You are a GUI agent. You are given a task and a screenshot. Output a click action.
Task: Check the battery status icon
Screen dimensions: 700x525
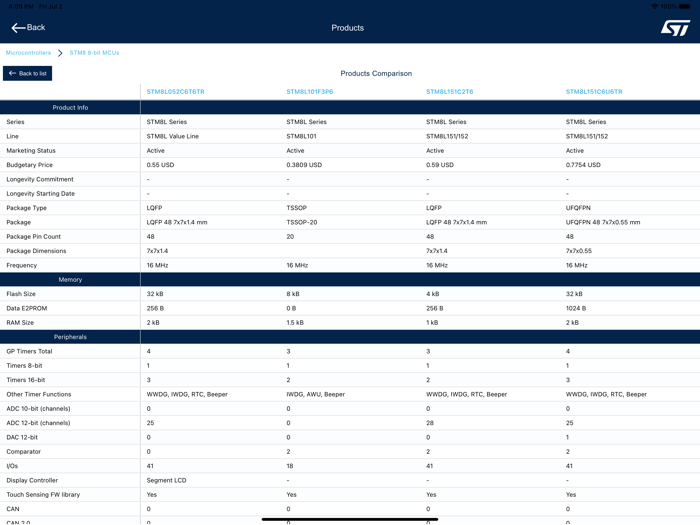pos(685,6)
